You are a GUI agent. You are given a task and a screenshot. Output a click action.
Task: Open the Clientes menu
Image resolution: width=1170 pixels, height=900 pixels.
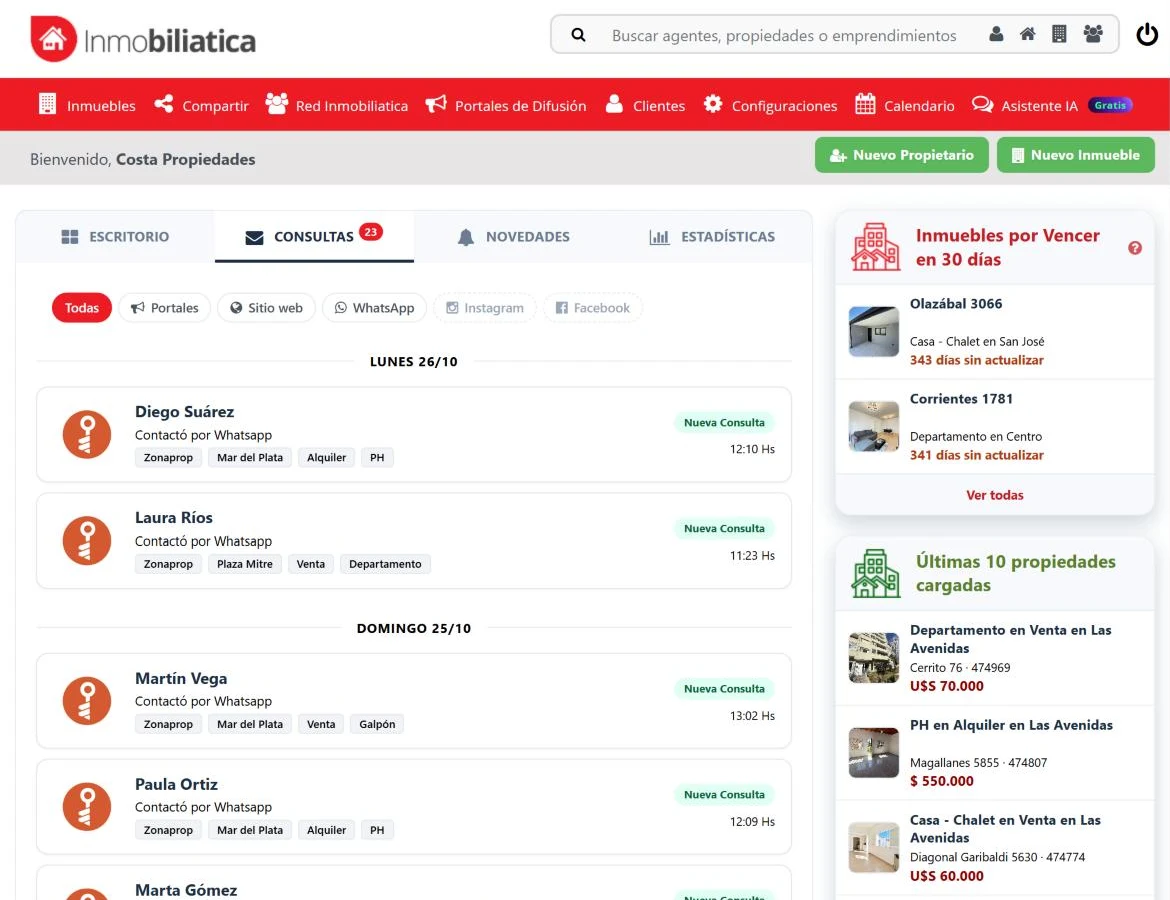pos(645,105)
